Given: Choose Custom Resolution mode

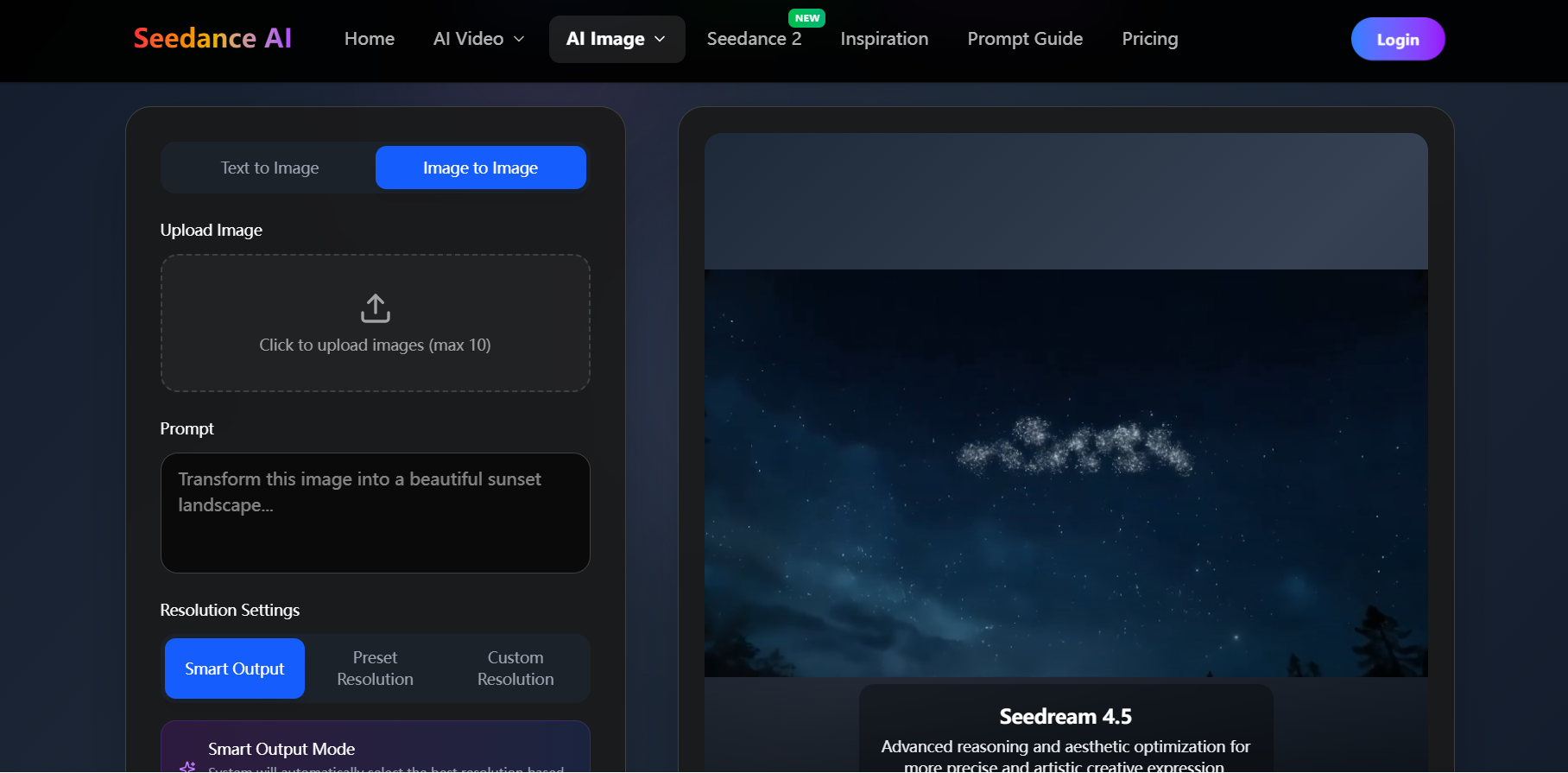Looking at the screenshot, I should [515, 668].
